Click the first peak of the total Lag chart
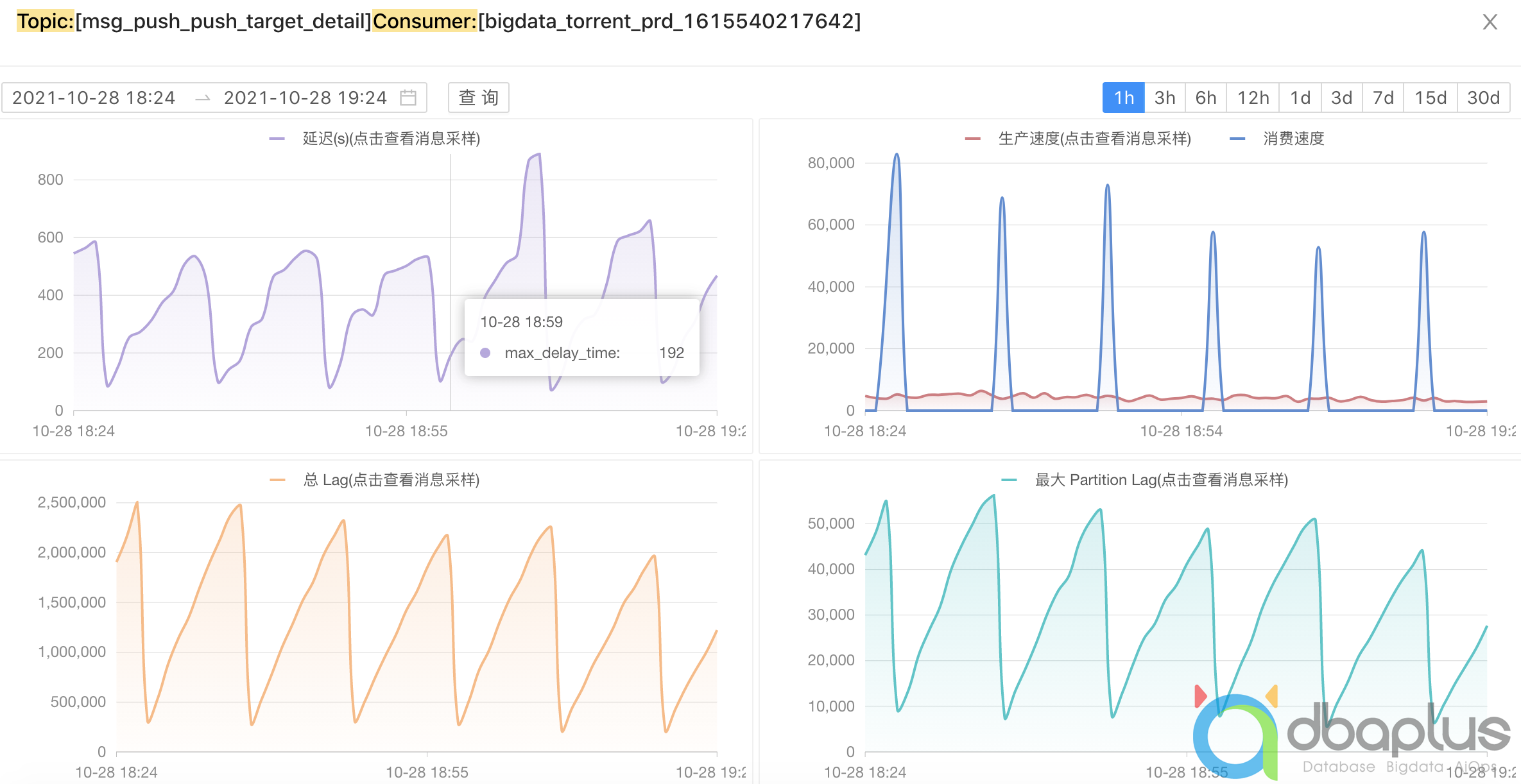Viewport: 1521px width, 784px height. click(137, 502)
